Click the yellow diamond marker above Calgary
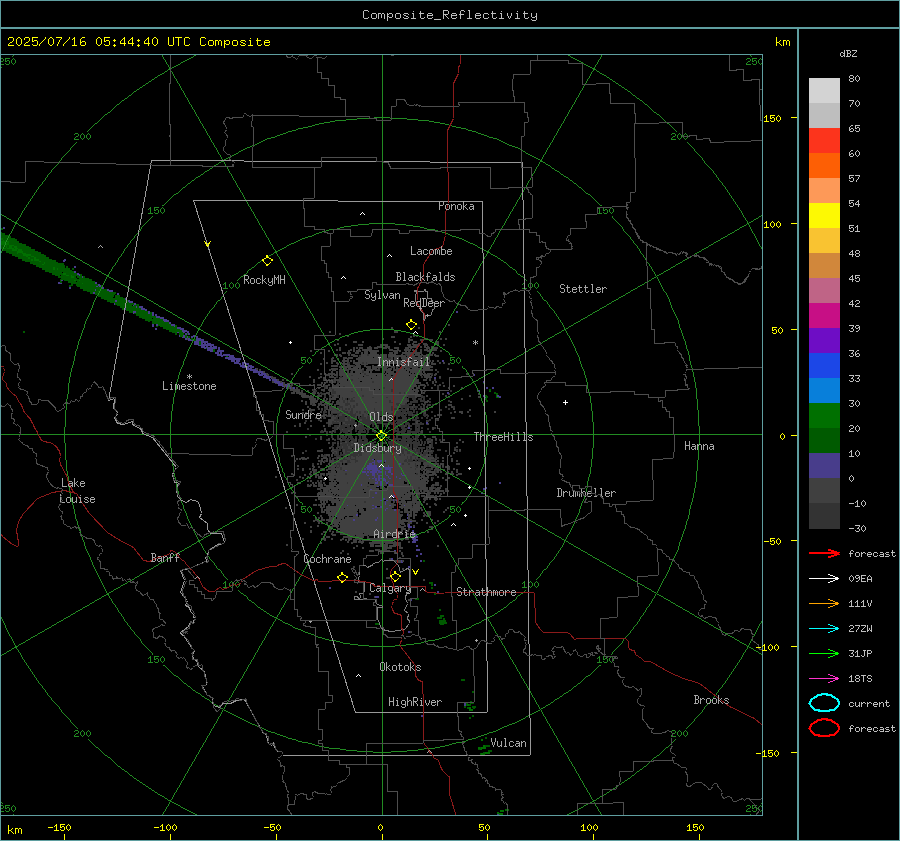The width and height of the screenshot is (900, 841). point(395,576)
